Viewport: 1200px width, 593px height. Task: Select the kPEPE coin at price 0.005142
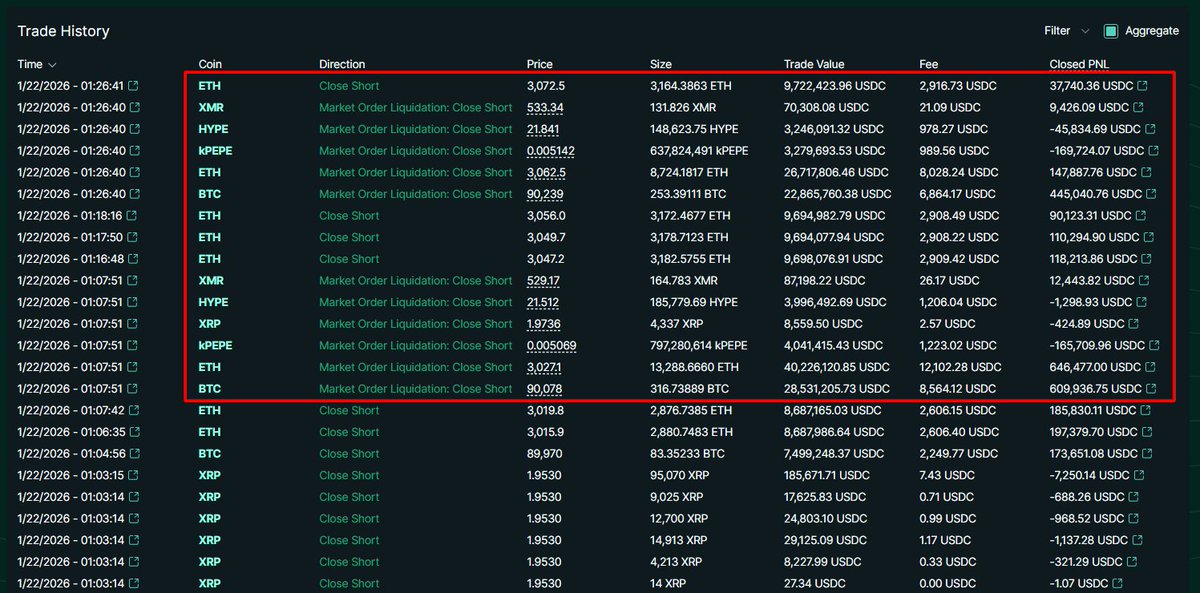[216, 151]
